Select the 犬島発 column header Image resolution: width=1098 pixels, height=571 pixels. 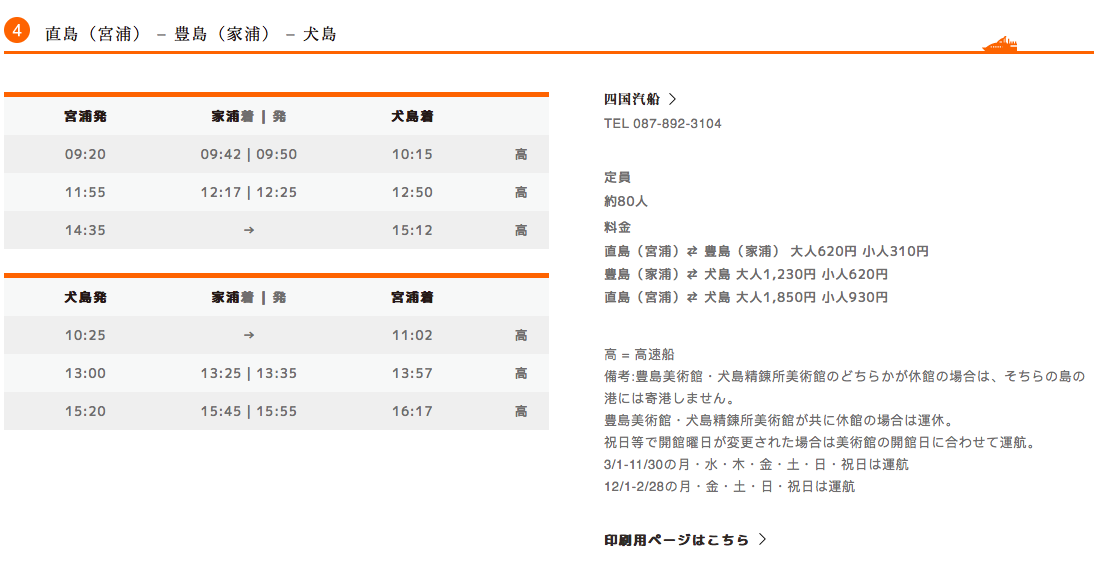[x=85, y=297]
